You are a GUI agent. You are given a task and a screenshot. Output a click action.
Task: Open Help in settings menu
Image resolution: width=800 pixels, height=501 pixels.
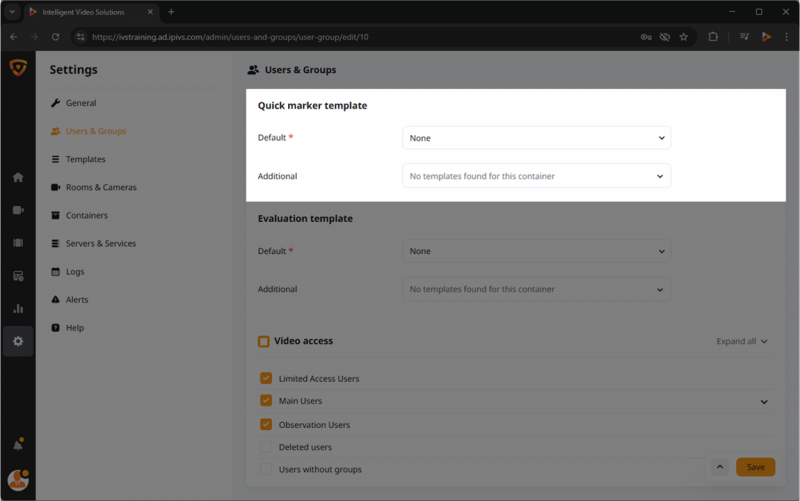tap(74, 328)
